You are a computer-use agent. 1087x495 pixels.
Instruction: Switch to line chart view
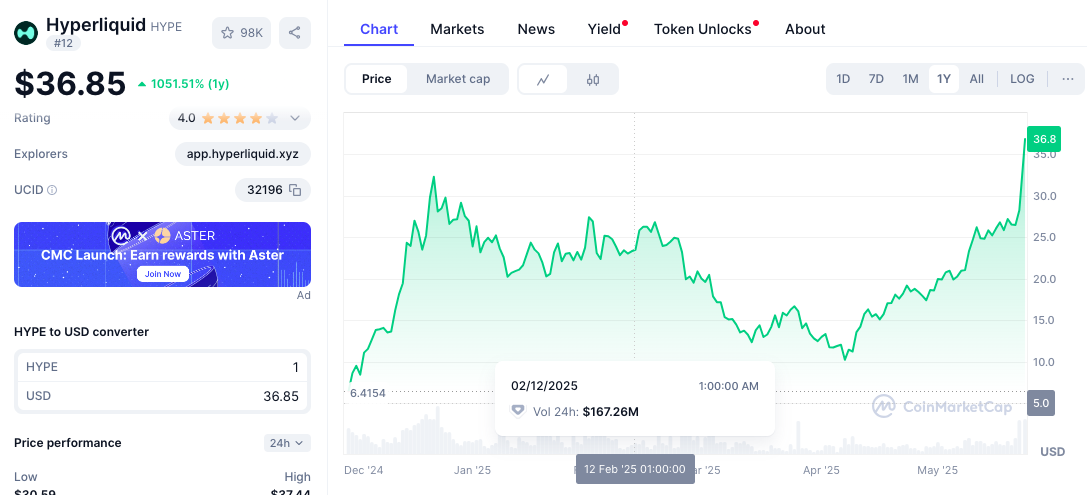543,79
